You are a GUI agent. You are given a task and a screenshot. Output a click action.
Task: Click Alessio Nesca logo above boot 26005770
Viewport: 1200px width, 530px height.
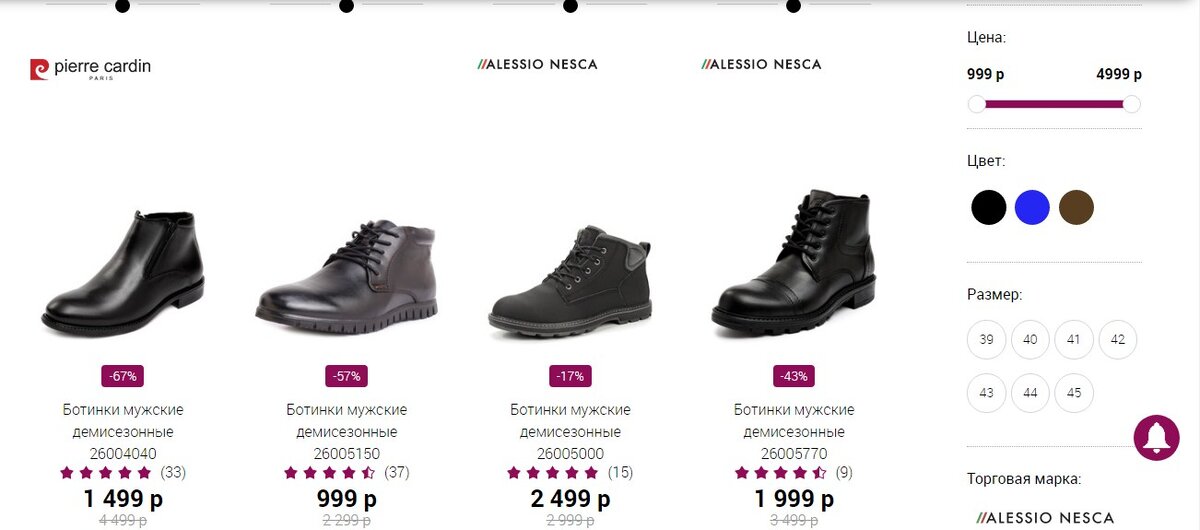(762, 64)
